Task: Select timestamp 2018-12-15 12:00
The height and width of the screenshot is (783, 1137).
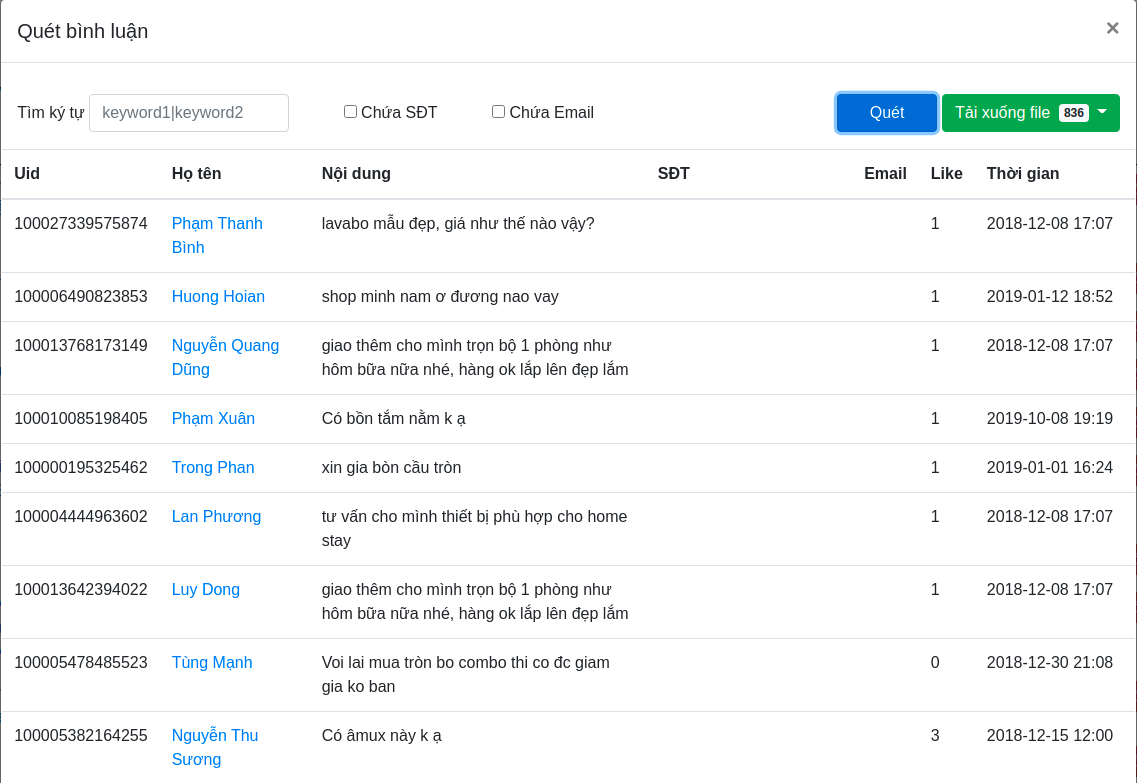Action: tap(1049, 736)
